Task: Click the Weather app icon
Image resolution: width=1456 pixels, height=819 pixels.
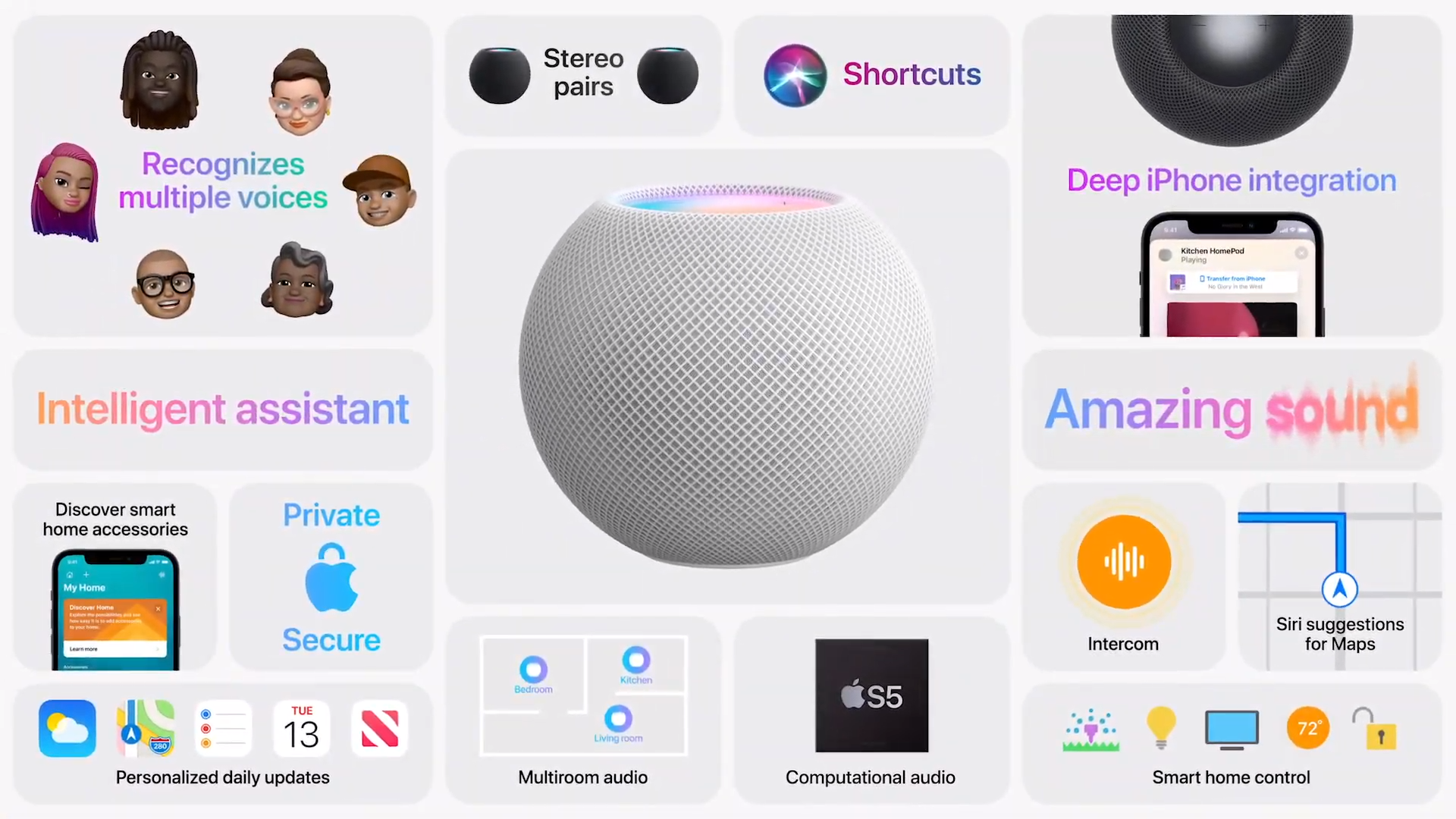Action: [68, 728]
